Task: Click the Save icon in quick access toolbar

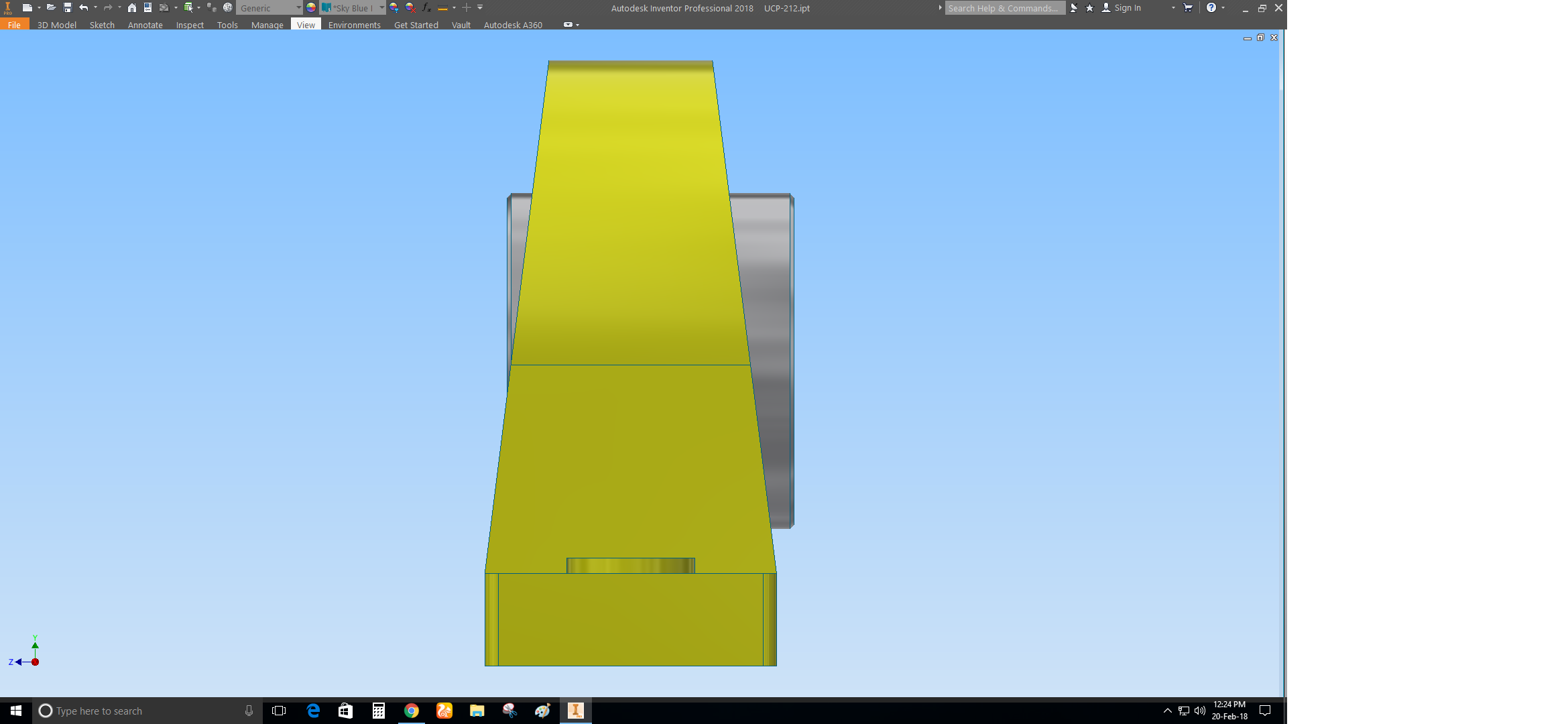Action: click(x=68, y=7)
